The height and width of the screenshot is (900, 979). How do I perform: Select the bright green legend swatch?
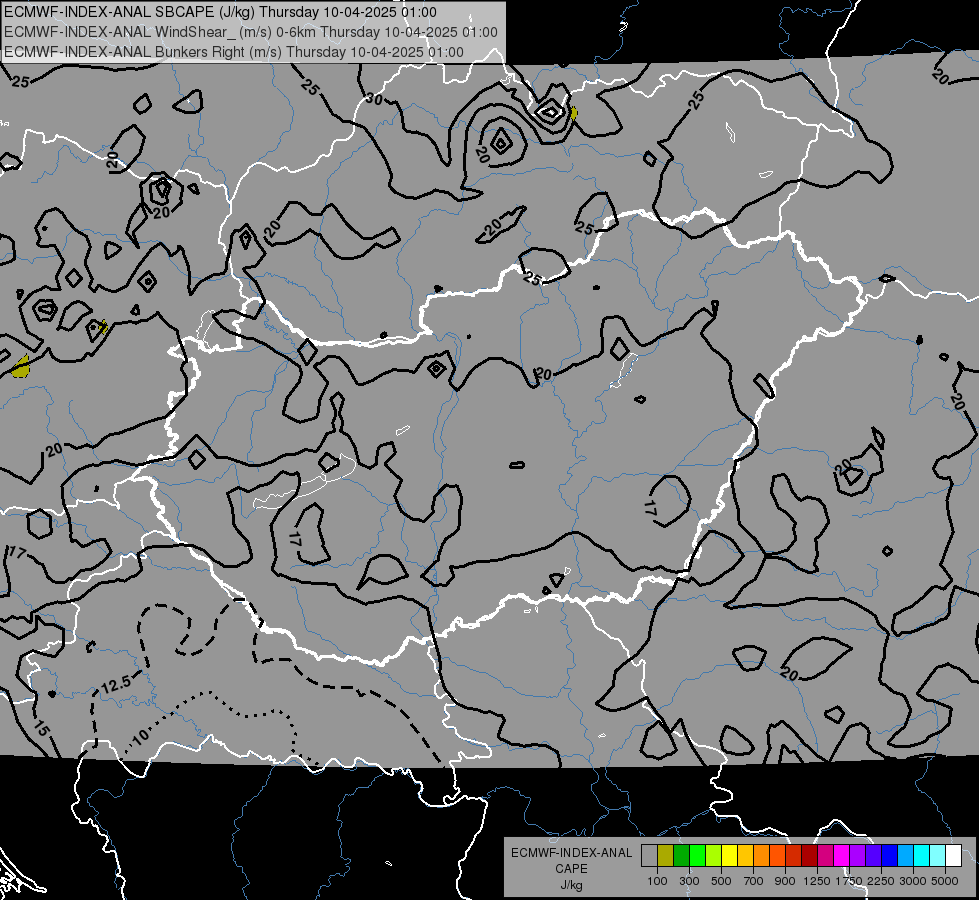coord(697,855)
